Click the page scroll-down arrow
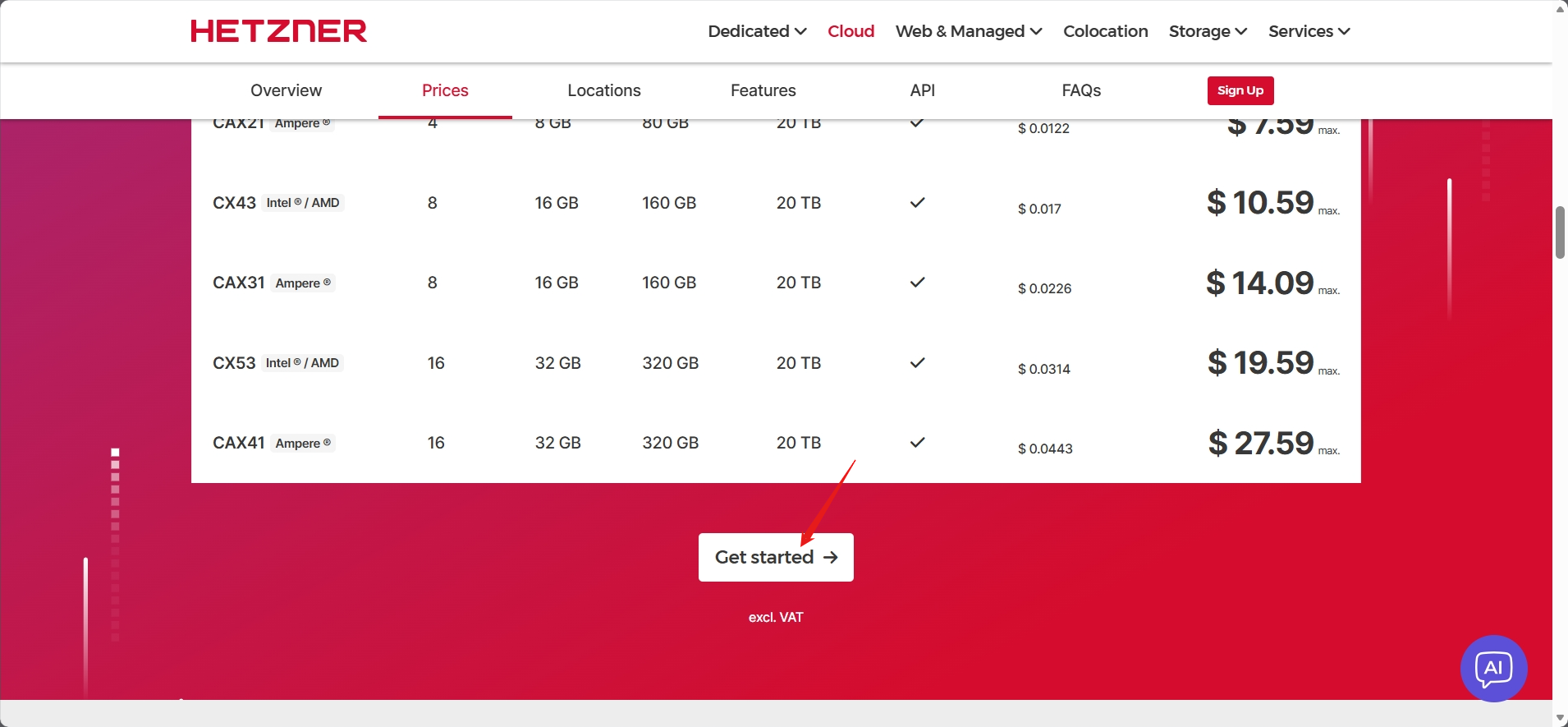Screen dimensions: 1568x727 tap(1560, 718)
